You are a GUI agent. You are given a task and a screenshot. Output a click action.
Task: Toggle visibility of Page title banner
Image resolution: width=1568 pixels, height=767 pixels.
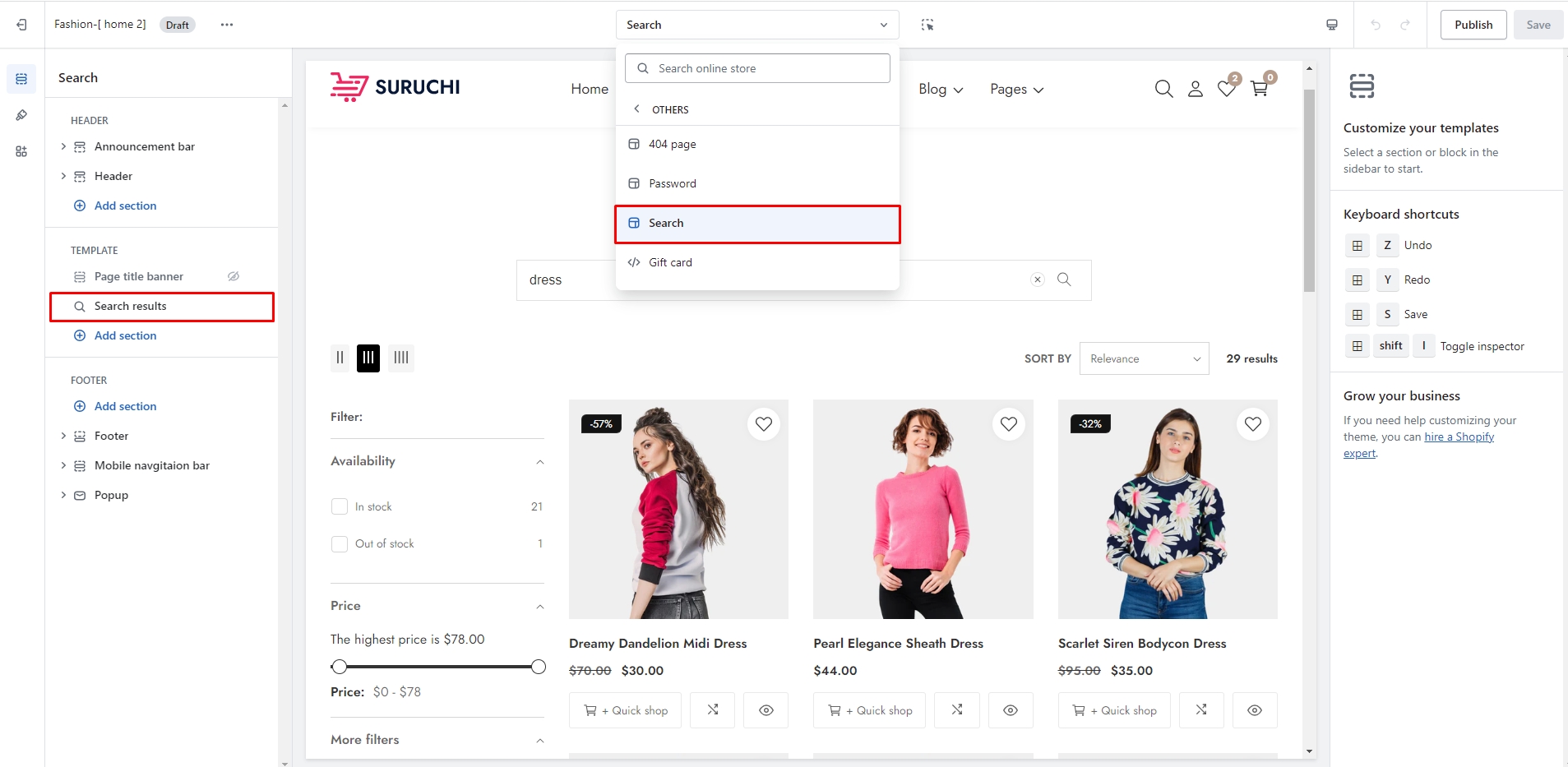[x=234, y=276]
